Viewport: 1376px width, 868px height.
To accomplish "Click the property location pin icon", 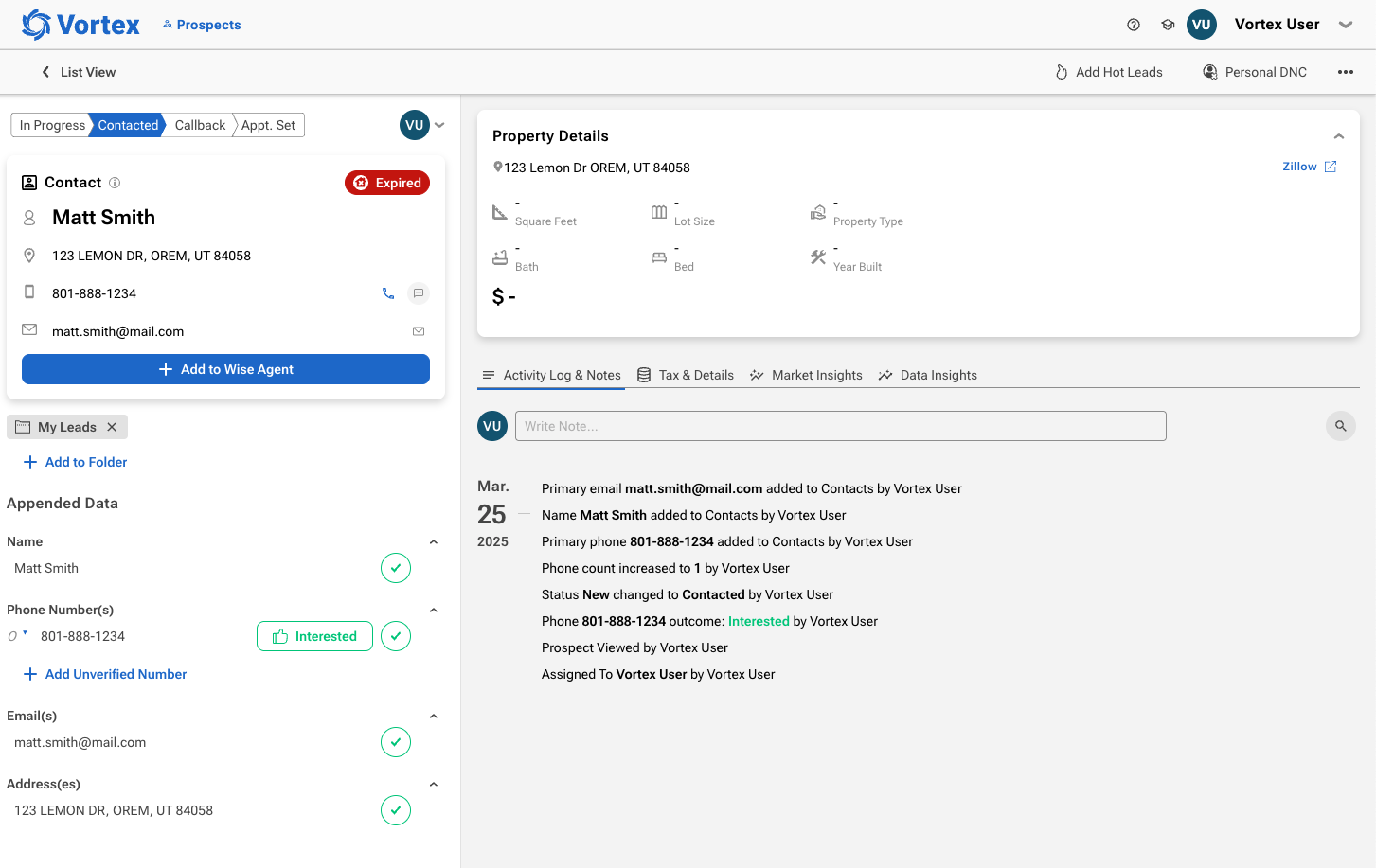I will pos(497,167).
